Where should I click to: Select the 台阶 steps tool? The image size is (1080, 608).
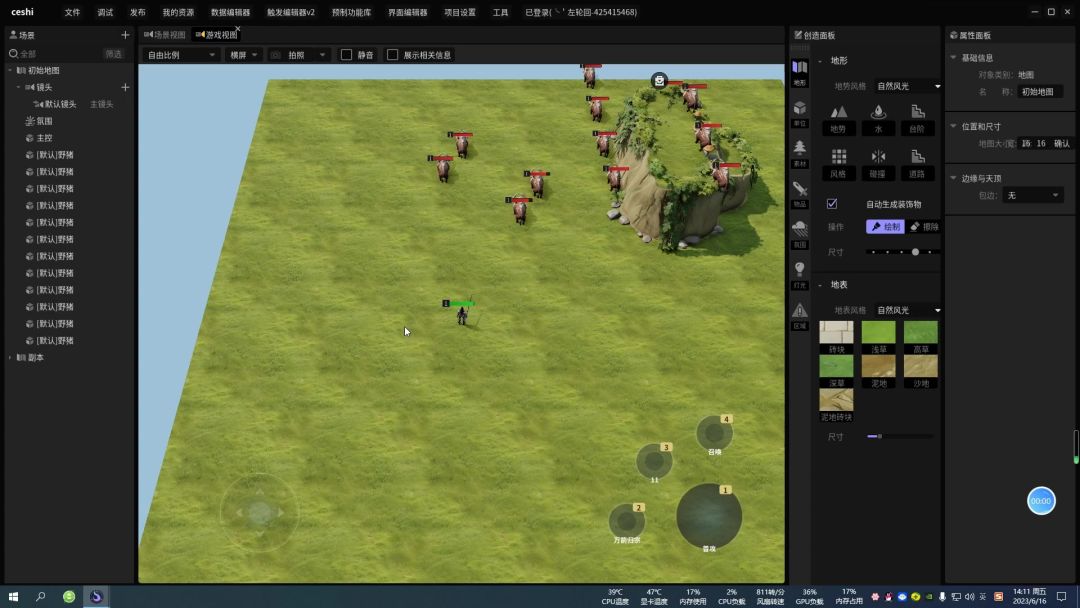pos(917,118)
